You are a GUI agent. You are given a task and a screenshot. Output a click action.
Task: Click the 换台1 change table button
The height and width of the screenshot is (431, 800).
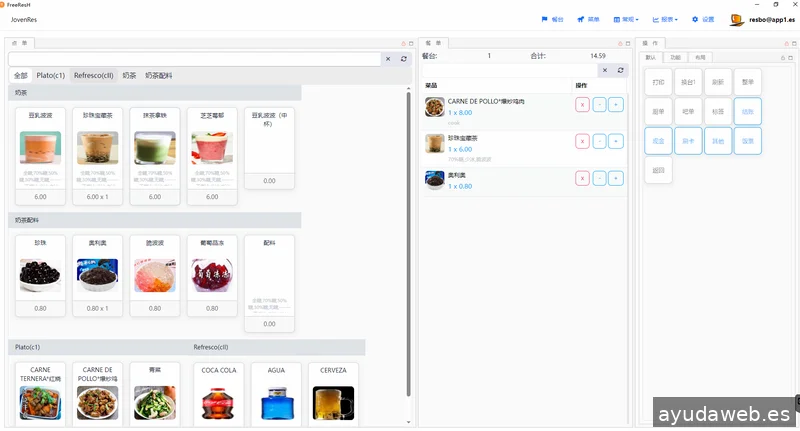(x=688, y=82)
